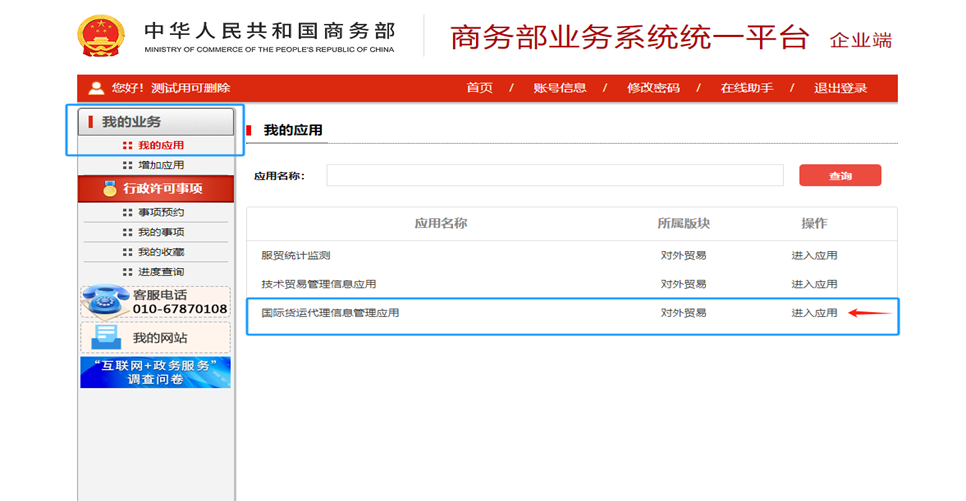Screen dimensions: 966x501
Task: Select 修改密码 in the top navigation
Action: [x=652, y=88]
